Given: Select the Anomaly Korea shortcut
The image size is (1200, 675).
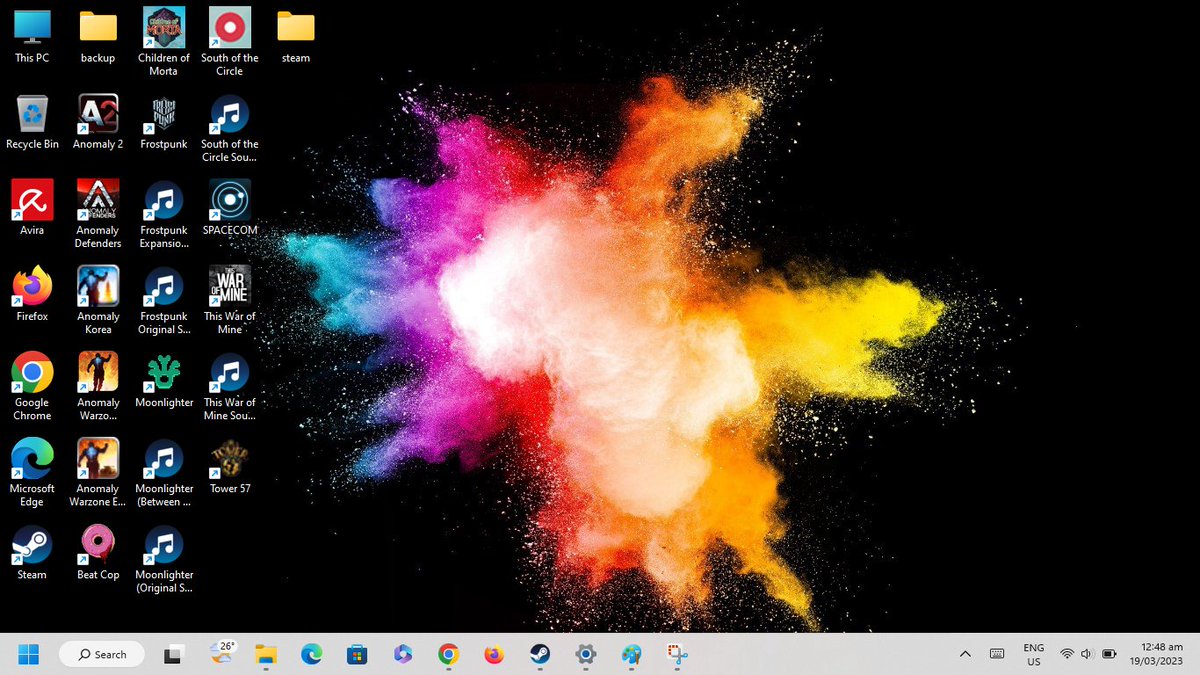Looking at the screenshot, I should pos(98,300).
